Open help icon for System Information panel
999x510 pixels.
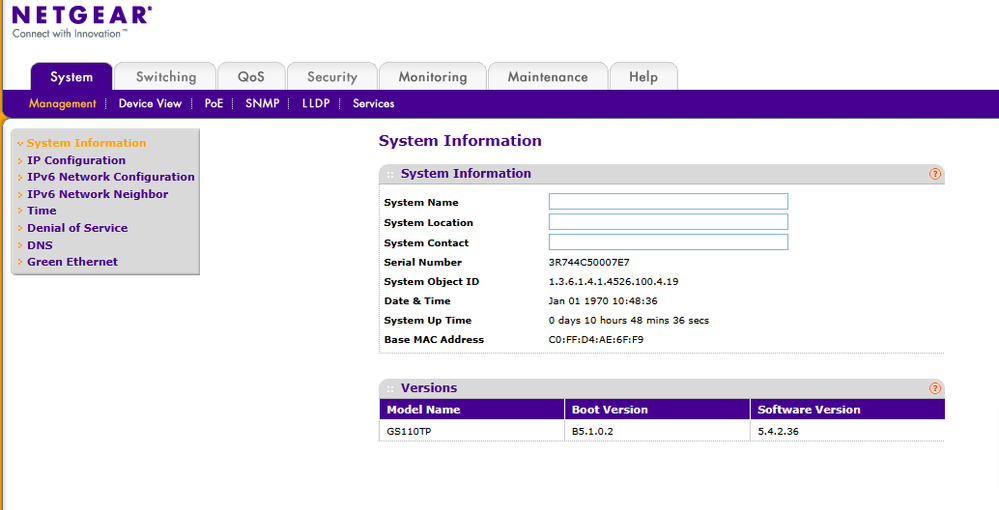[x=935, y=174]
